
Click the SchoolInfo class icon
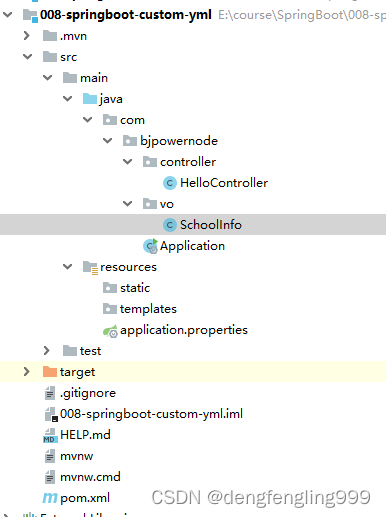point(170,225)
